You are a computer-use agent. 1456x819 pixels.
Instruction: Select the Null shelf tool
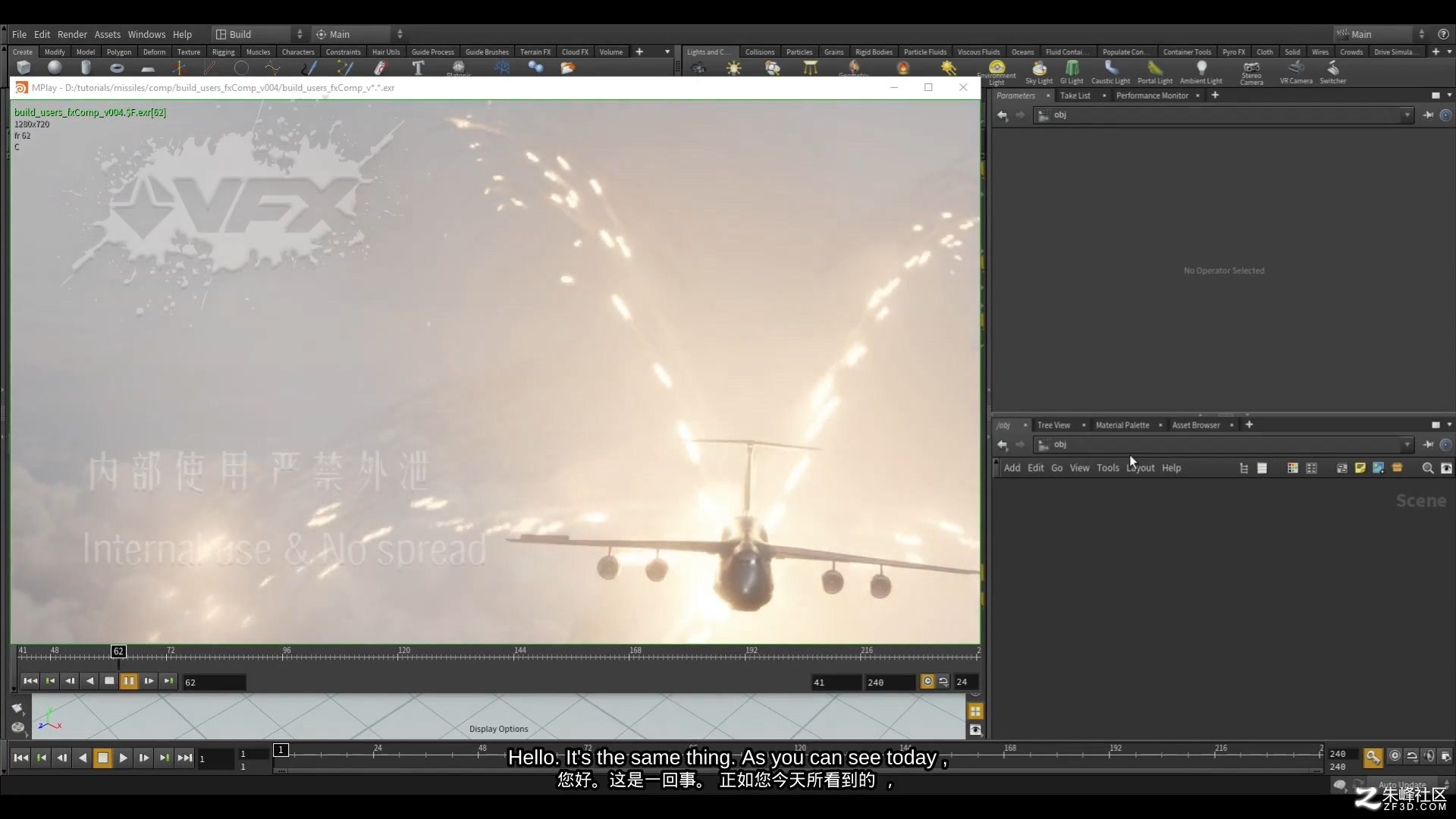coord(179,67)
